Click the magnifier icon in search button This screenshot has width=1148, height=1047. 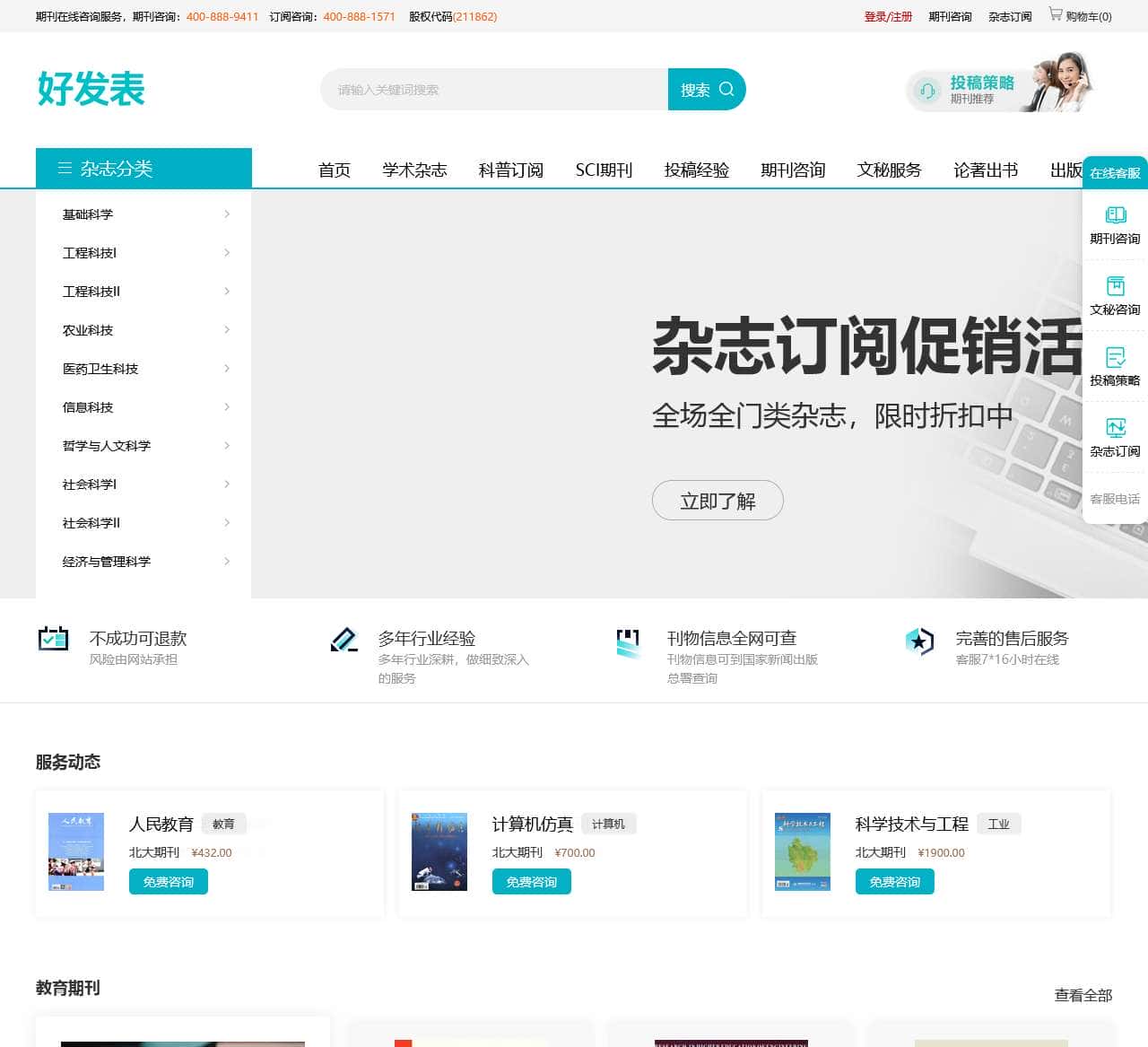click(726, 89)
